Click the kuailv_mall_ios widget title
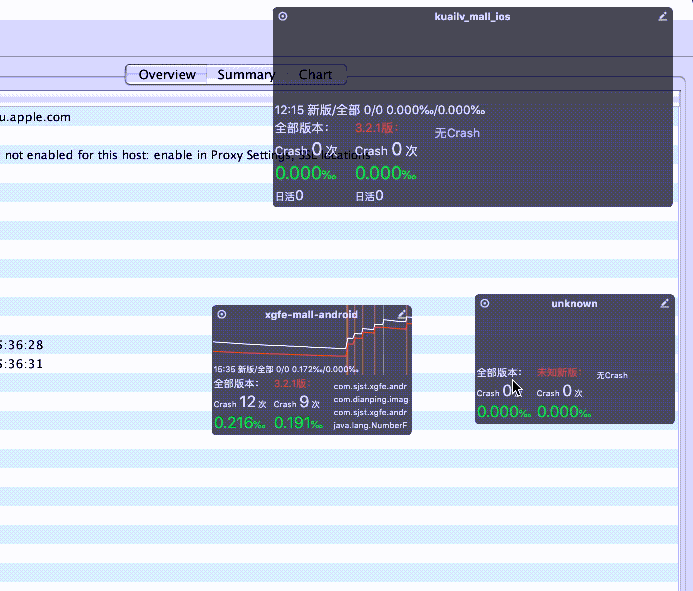 (473, 17)
